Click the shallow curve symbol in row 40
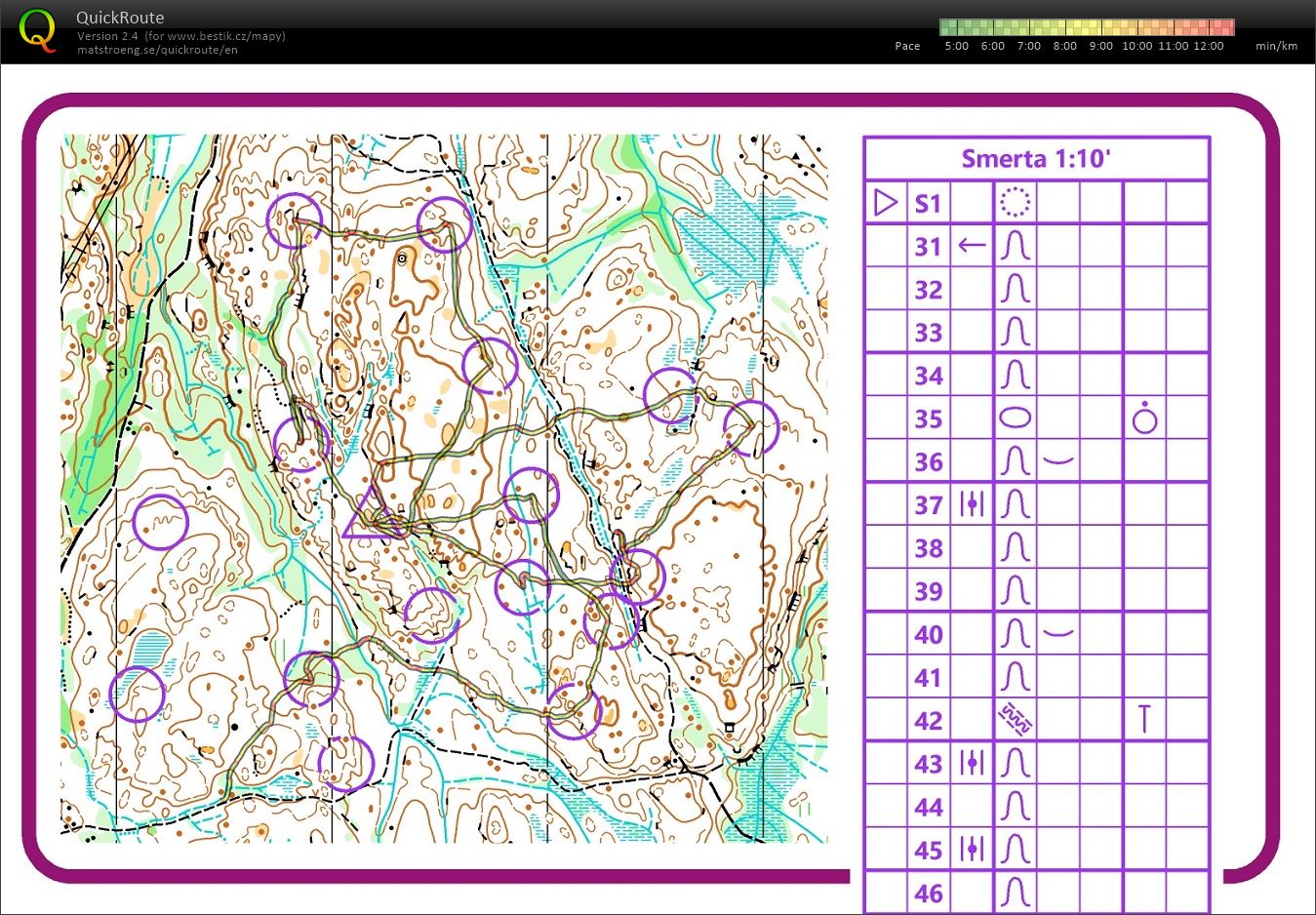Viewport: 1316px width, 915px height. pyautogui.click(x=1058, y=633)
